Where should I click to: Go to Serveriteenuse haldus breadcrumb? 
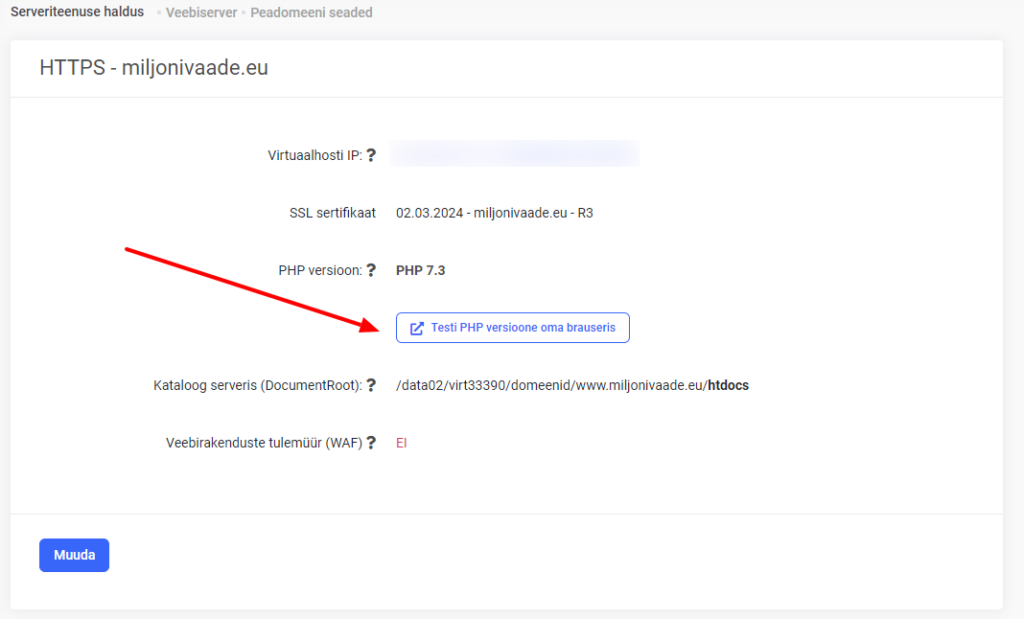coord(77,13)
